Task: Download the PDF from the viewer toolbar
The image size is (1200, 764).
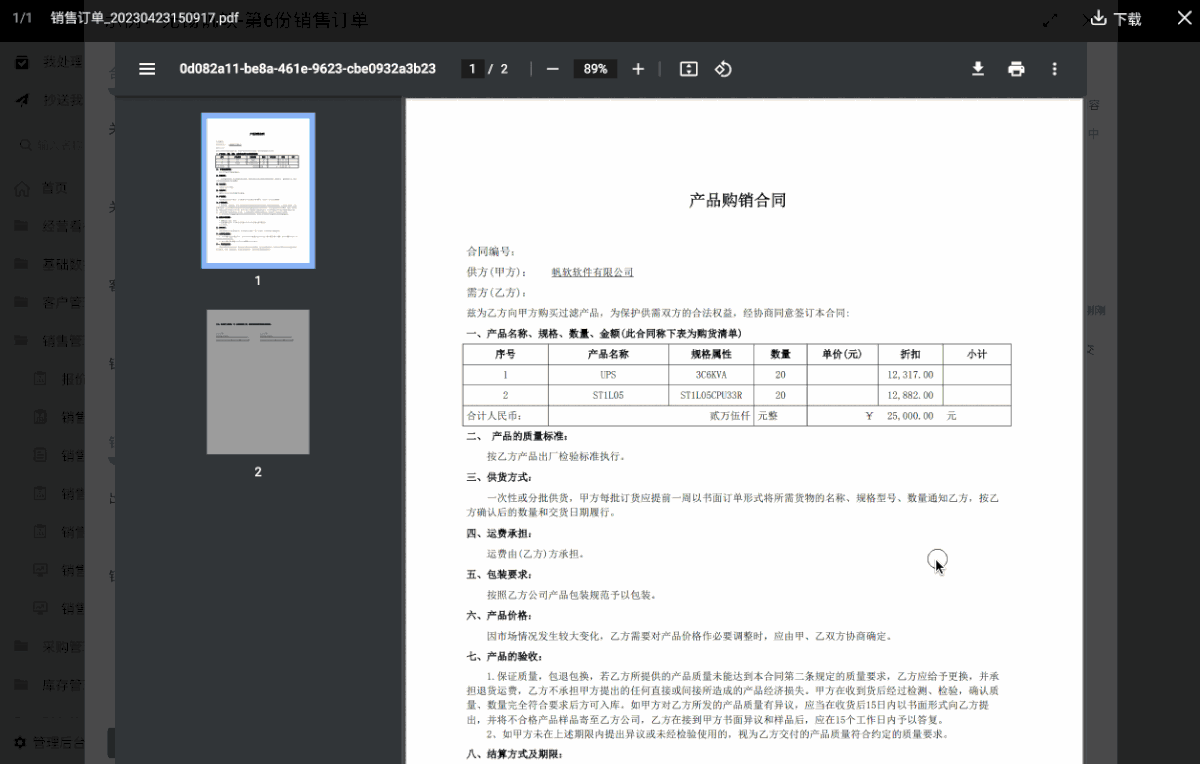Action: [978, 69]
